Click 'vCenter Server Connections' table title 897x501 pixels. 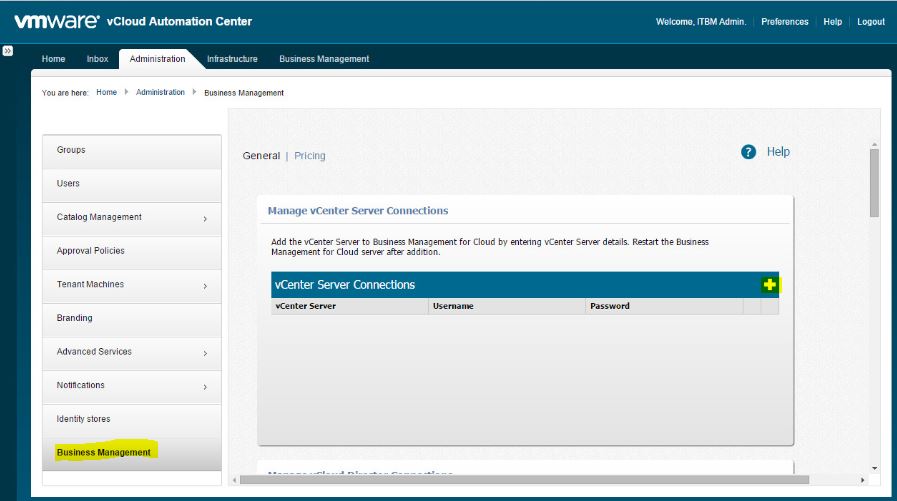click(345, 285)
